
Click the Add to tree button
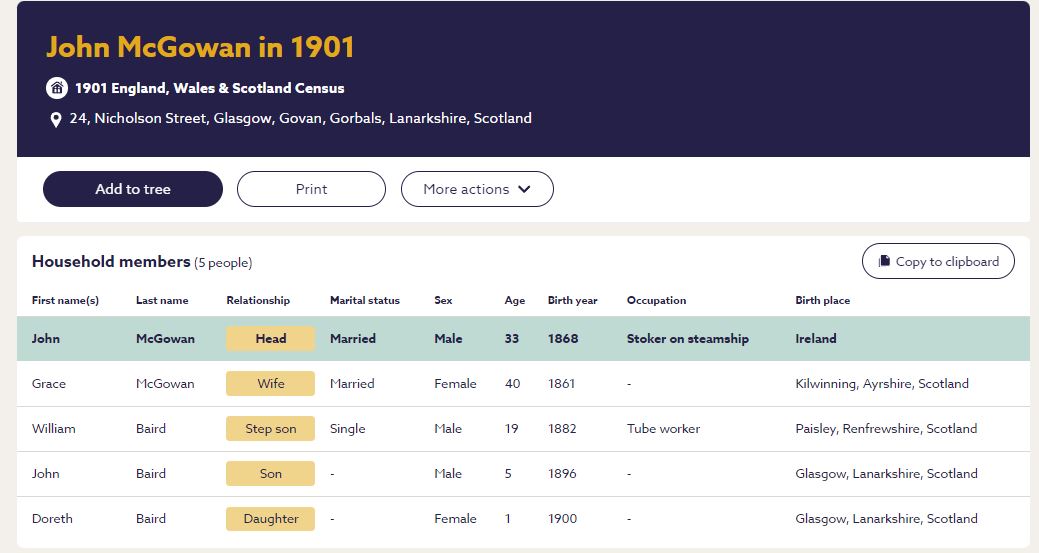click(x=133, y=189)
